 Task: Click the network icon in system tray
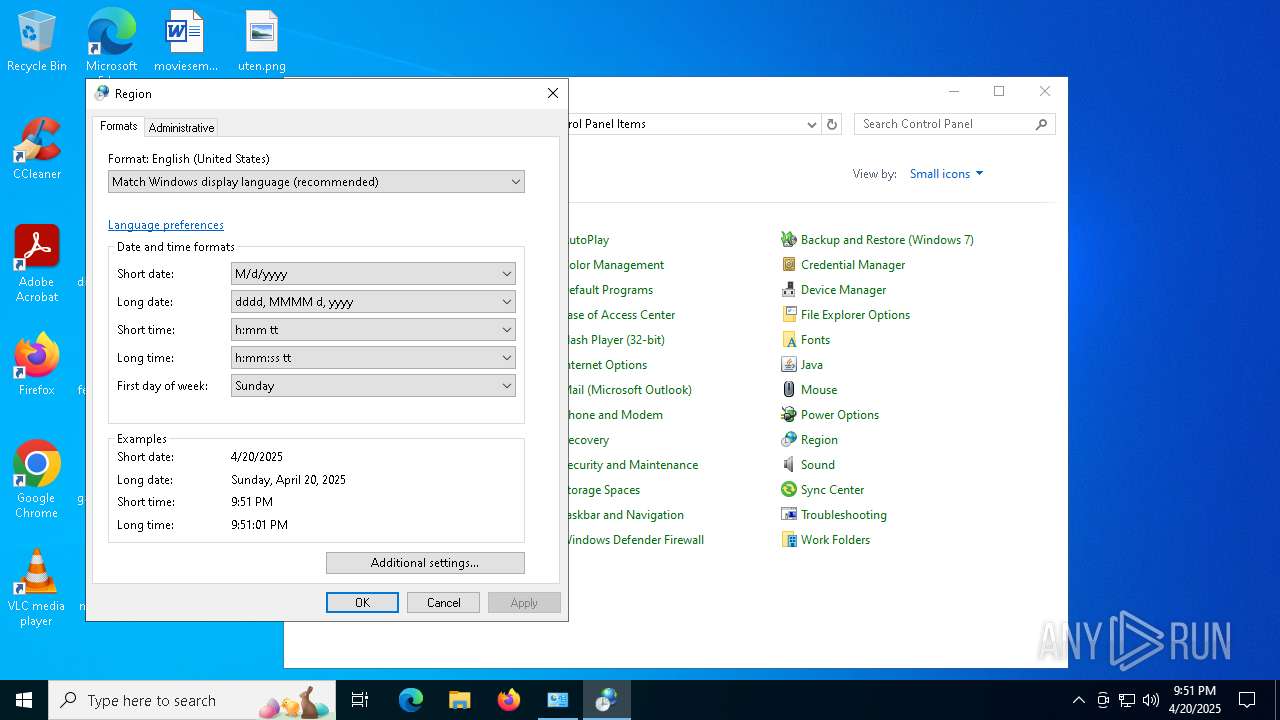1127,700
